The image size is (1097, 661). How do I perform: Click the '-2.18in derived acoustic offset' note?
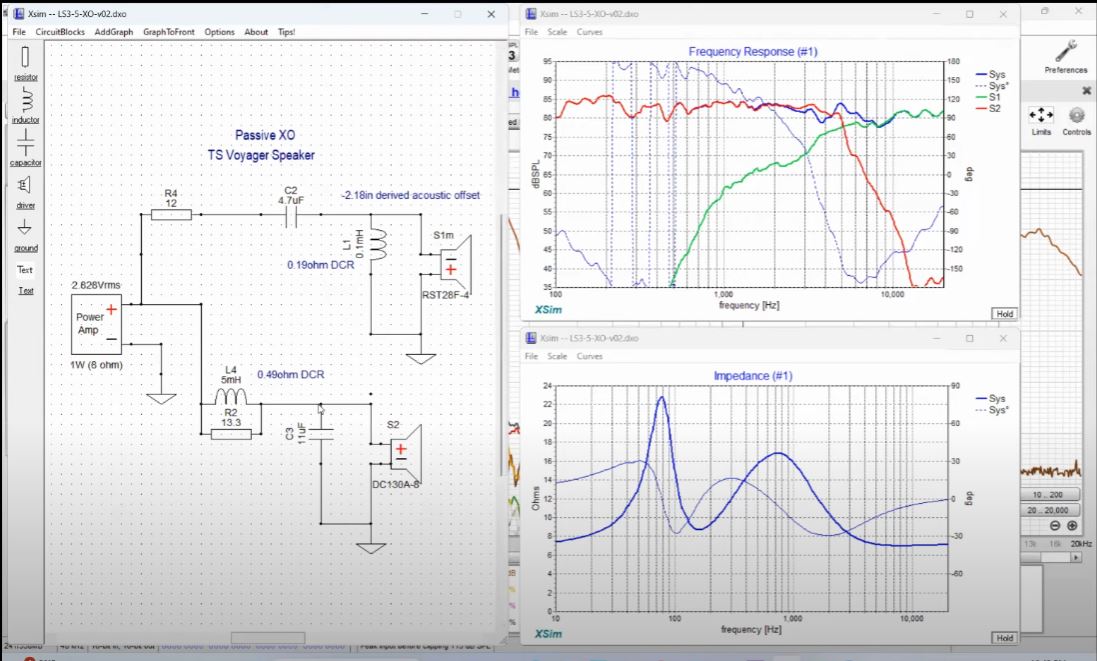click(411, 195)
